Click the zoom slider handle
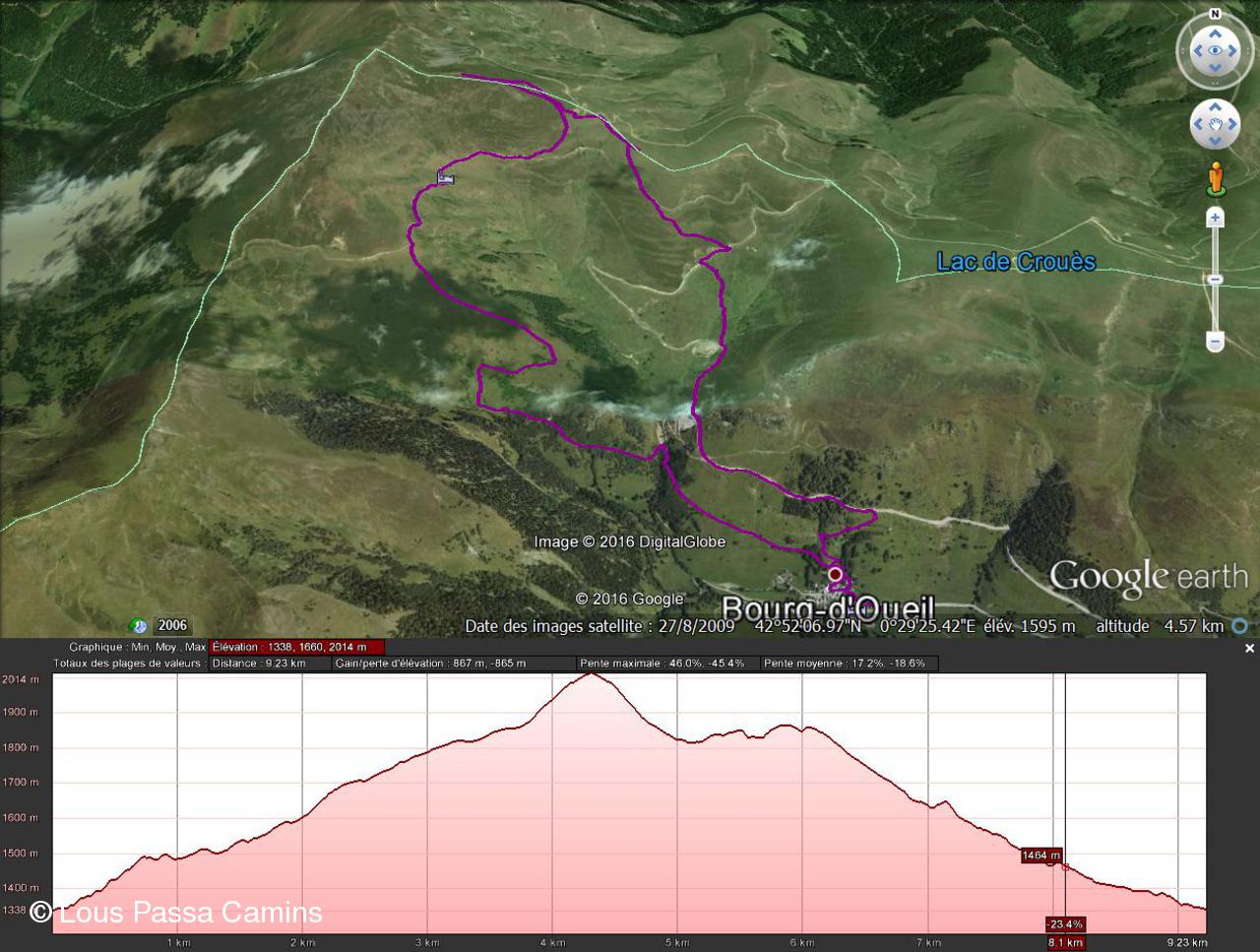The image size is (1260, 952). pyautogui.click(x=1215, y=280)
